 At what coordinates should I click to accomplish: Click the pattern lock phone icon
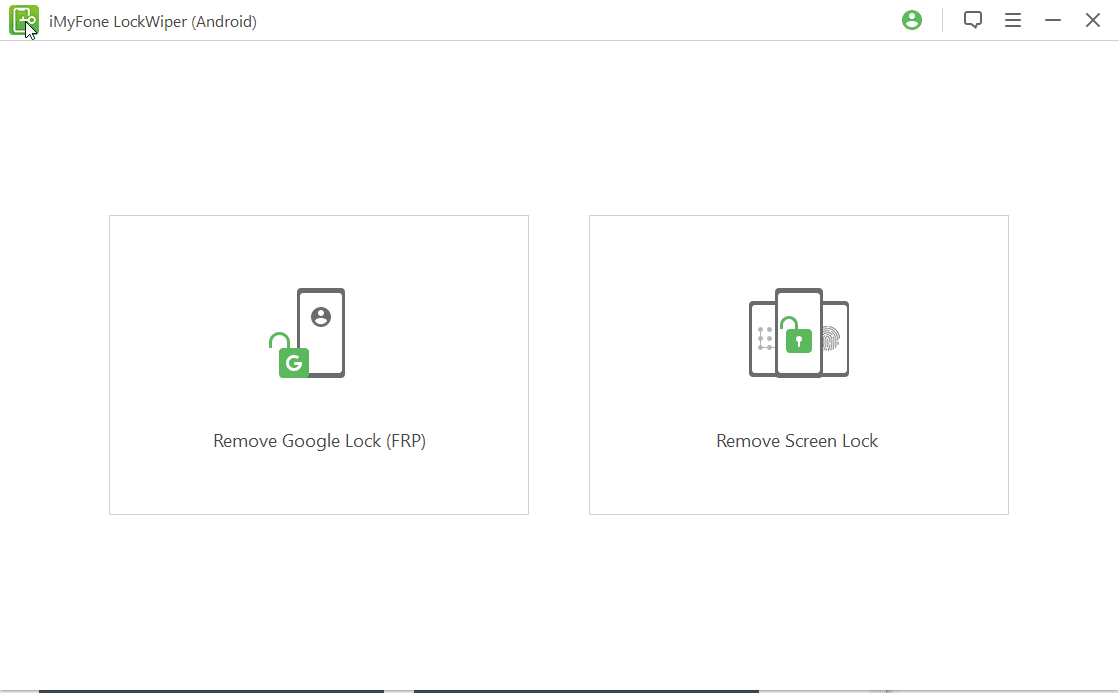click(762, 339)
